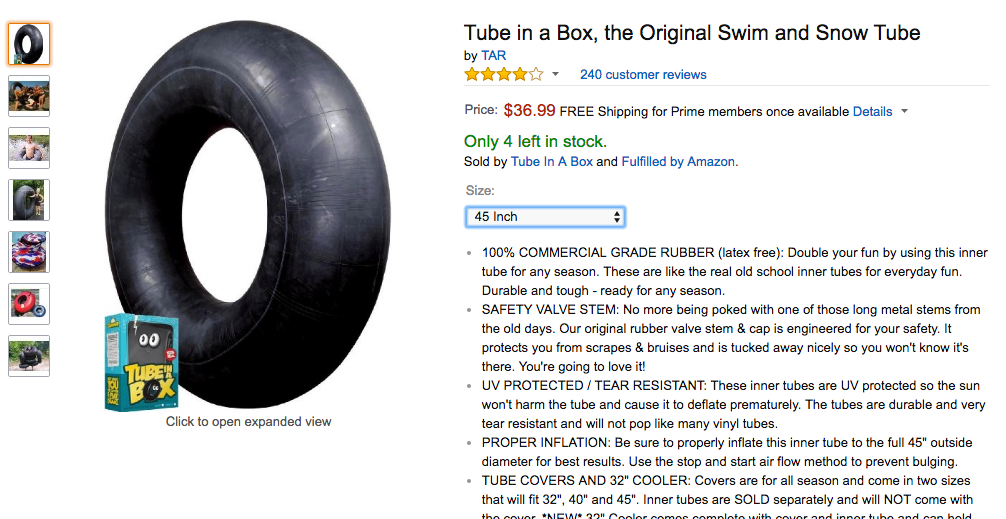The height and width of the screenshot is (519, 1006).
Task: Open the 240 customer reviews link
Action: coord(643,74)
